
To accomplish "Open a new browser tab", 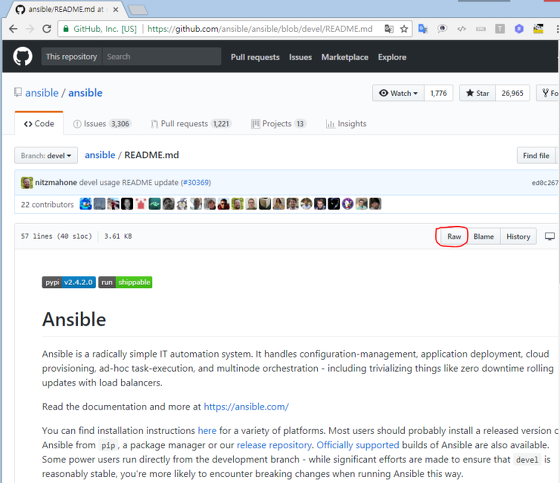I will (x=138, y=10).
